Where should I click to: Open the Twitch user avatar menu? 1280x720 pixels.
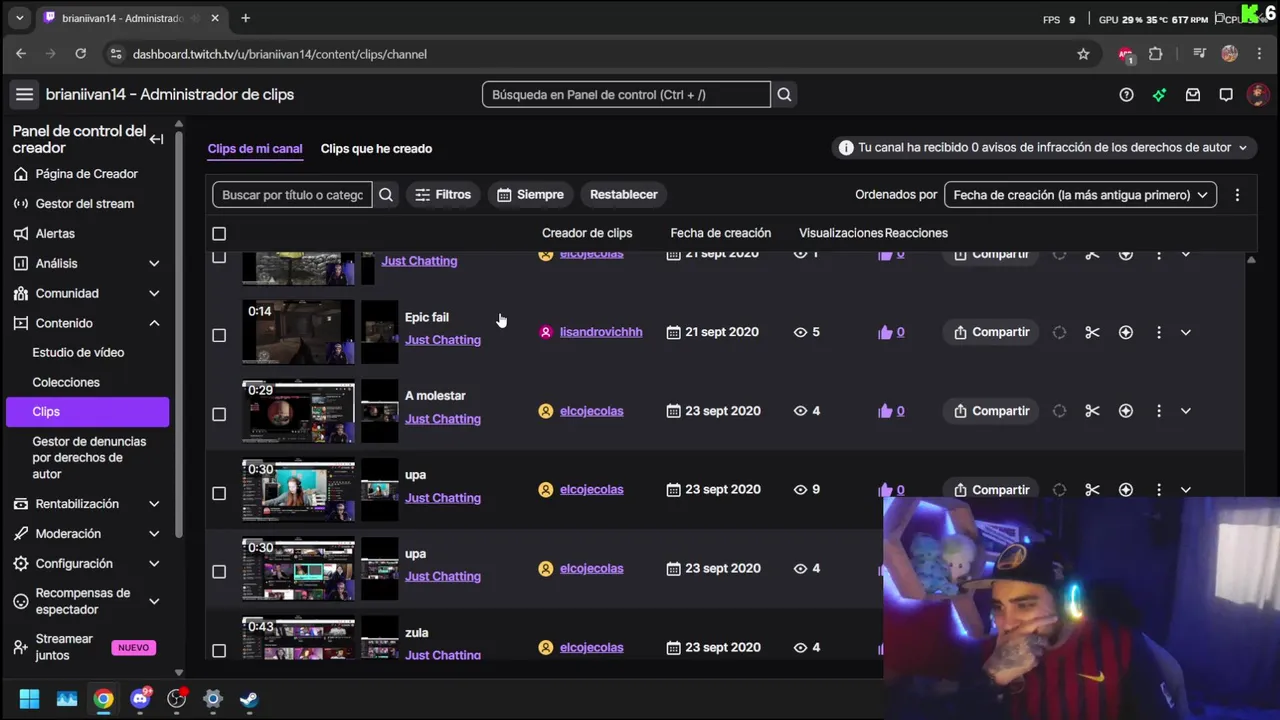click(x=1258, y=95)
